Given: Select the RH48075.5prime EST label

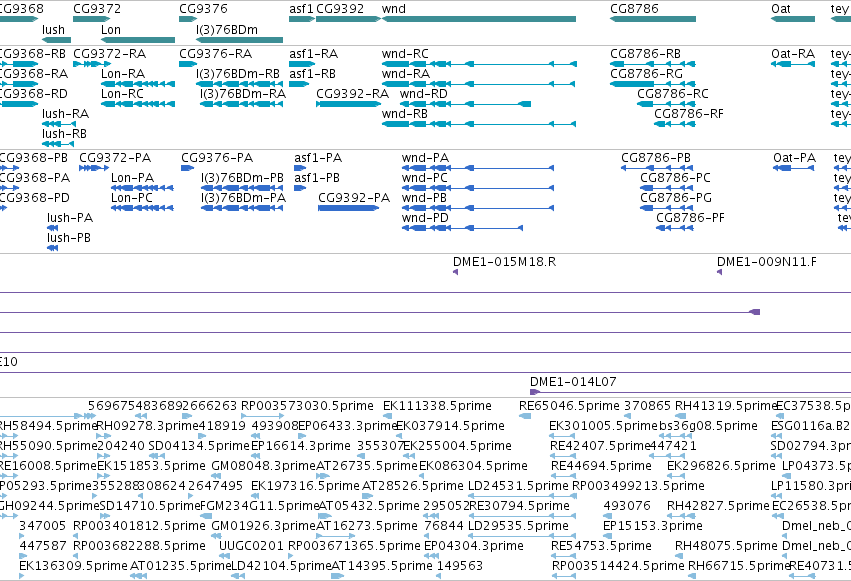Looking at the screenshot, I should coord(726,546).
